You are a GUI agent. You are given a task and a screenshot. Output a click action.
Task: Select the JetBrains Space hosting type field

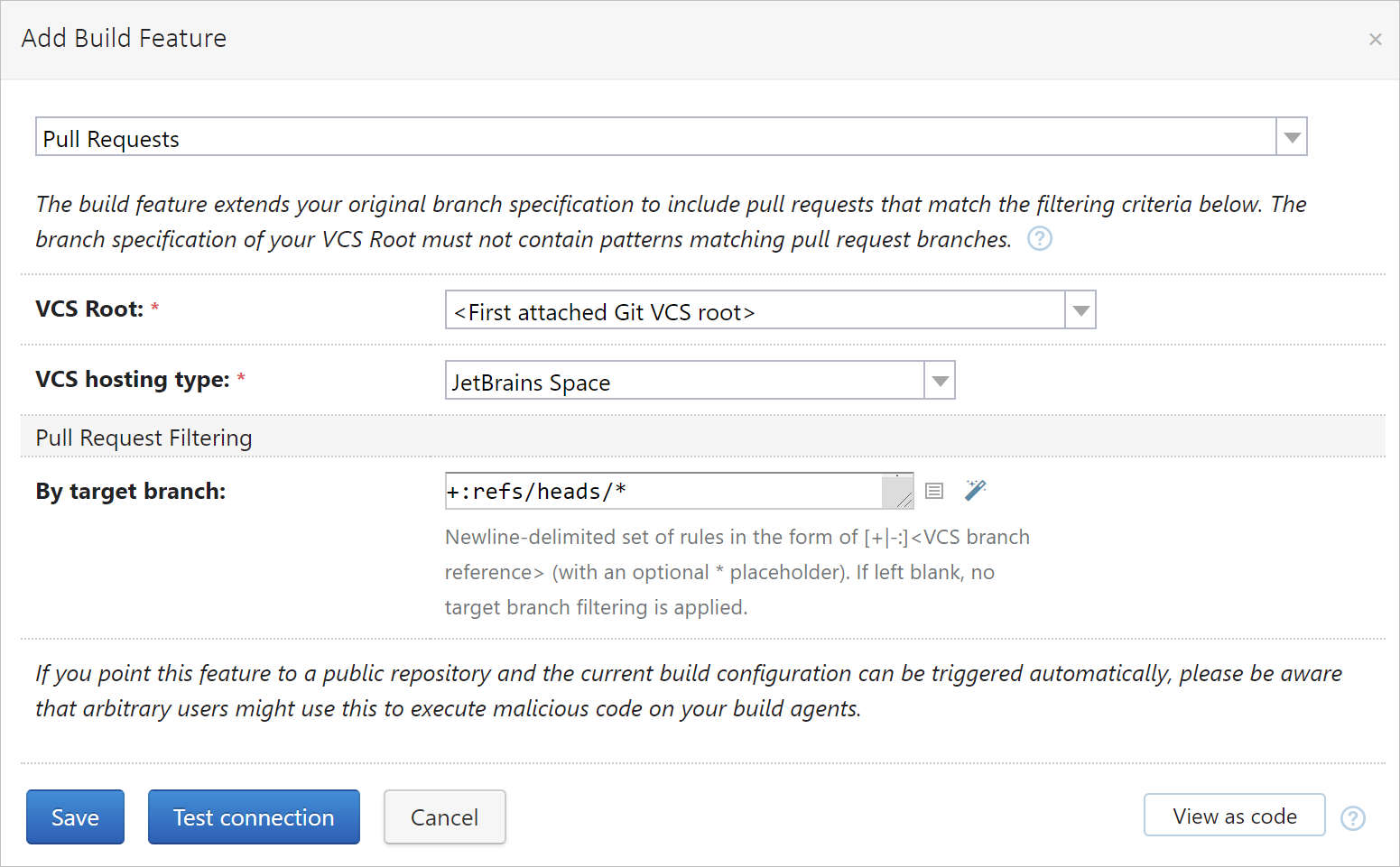tap(684, 382)
